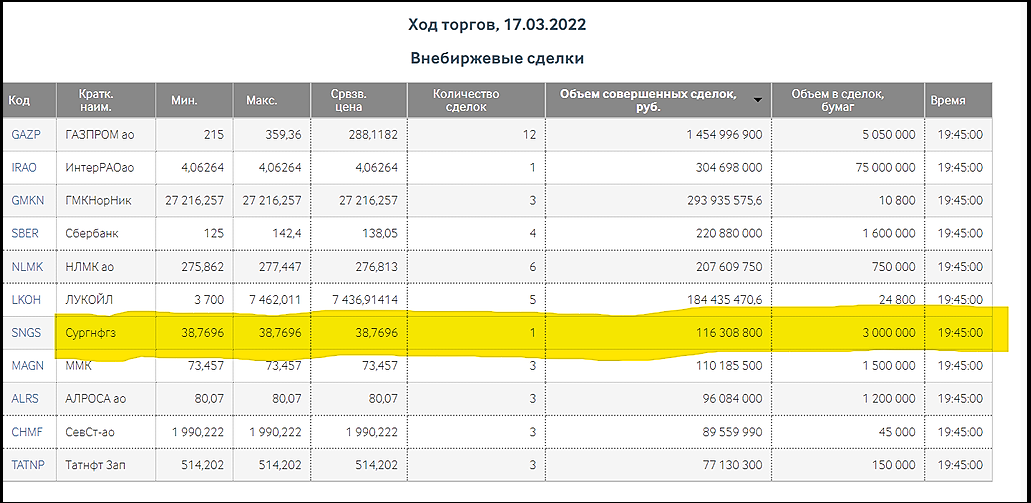
Task: Open the GAZP ticker link
Action: pos(26,135)
